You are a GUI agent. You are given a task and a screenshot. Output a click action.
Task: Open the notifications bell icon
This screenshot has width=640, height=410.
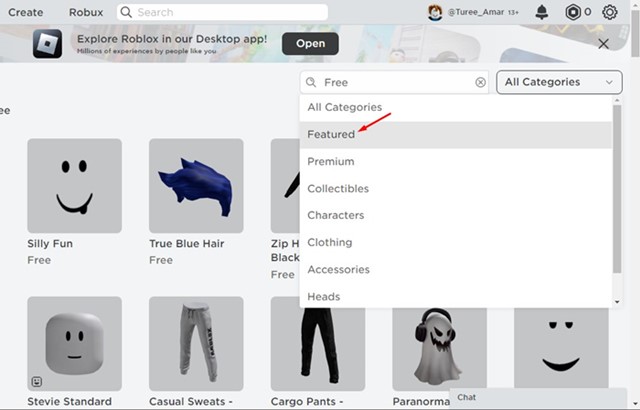[x=542, y=12]
